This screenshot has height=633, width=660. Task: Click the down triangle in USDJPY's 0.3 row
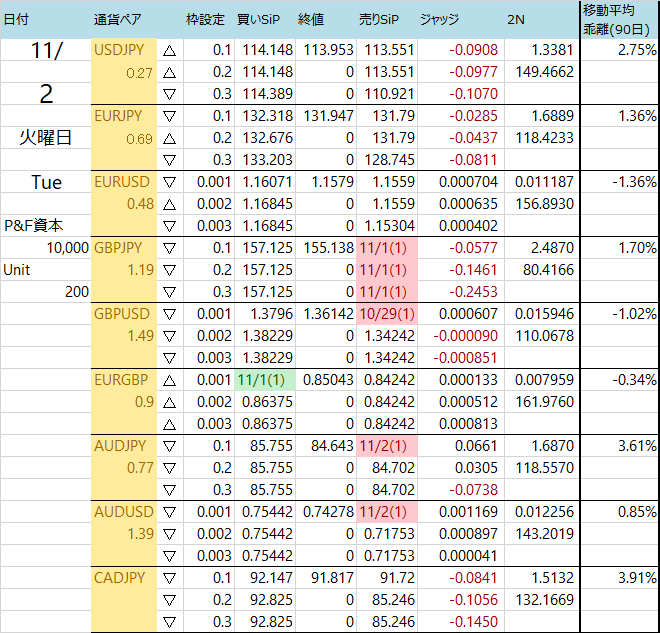click(x=170, y=95)
